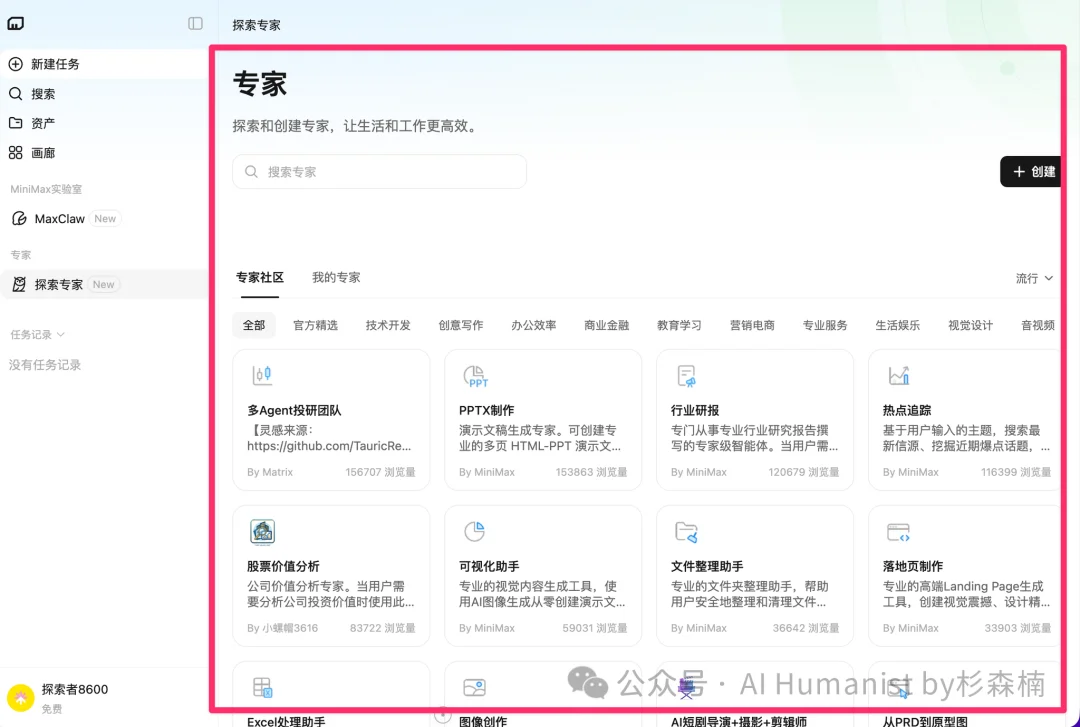Image resolution: width=1080 pixels, height=727 pixels.
Task: Switch to the 我的专家 tab
Action: click(x=336, y=277)
